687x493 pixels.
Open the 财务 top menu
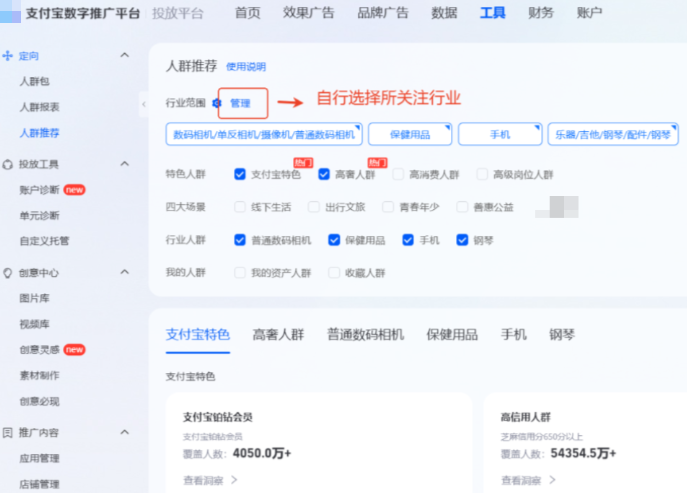tap(541, 13)
